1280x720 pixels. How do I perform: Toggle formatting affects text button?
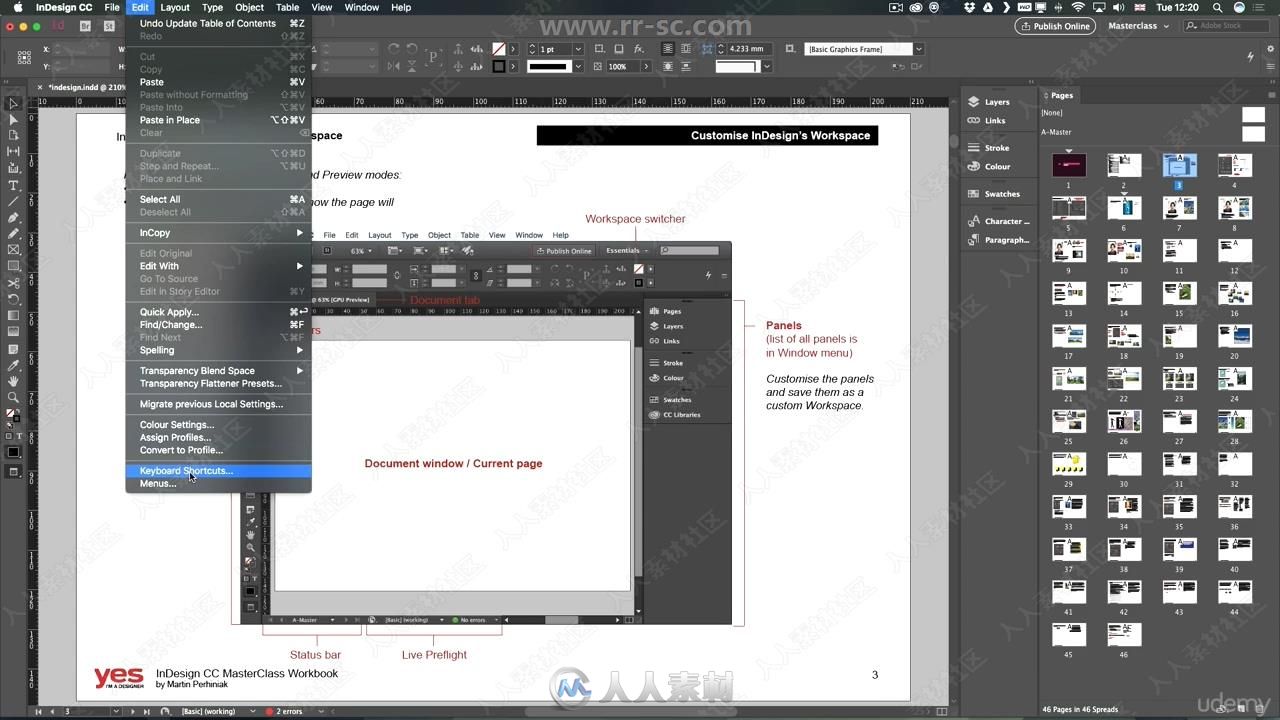[19, 436]
